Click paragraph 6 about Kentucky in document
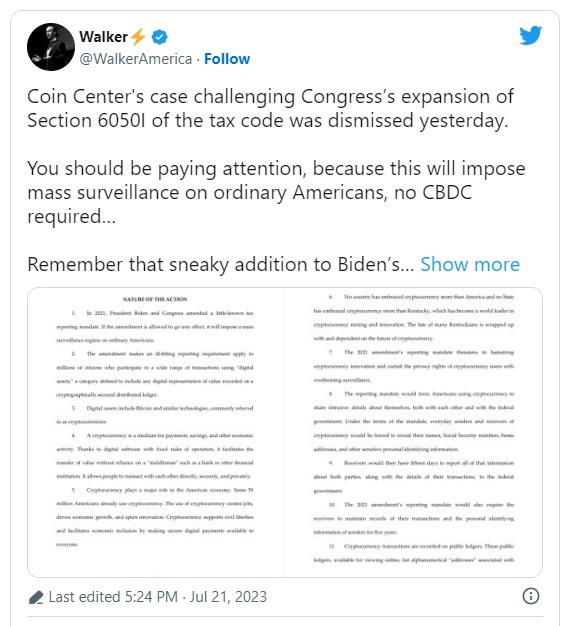Screen dimensions: 570x626 [414, 318]
